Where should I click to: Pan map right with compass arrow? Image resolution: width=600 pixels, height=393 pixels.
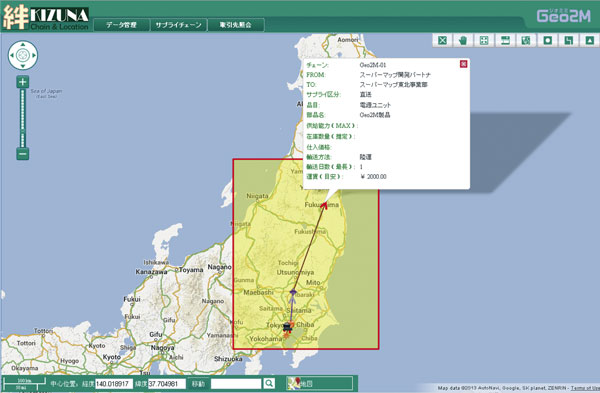(x=34, y=55)
